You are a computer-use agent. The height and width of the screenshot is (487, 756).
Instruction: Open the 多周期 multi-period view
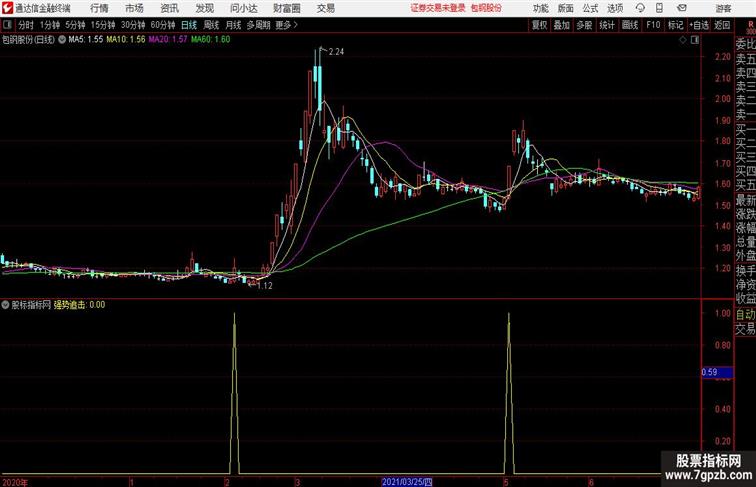[x=258, y=25]
